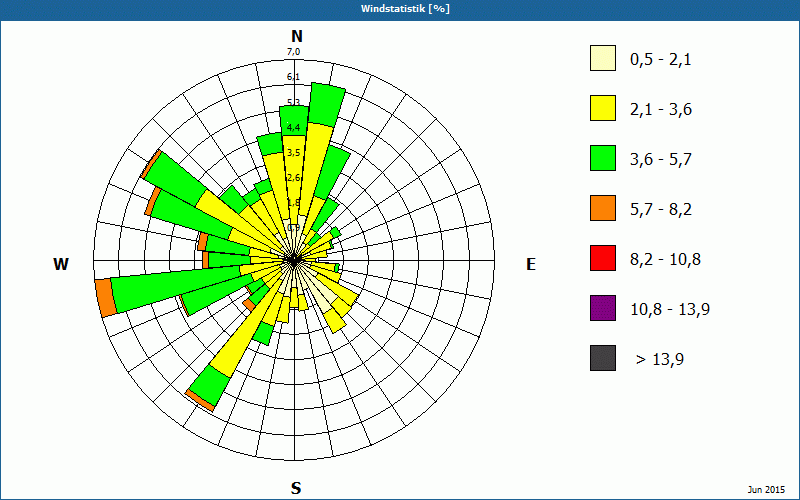The height and width of the screenshot is (500, 800).
Task: Click the W compass label
Action: click(61, 264)
